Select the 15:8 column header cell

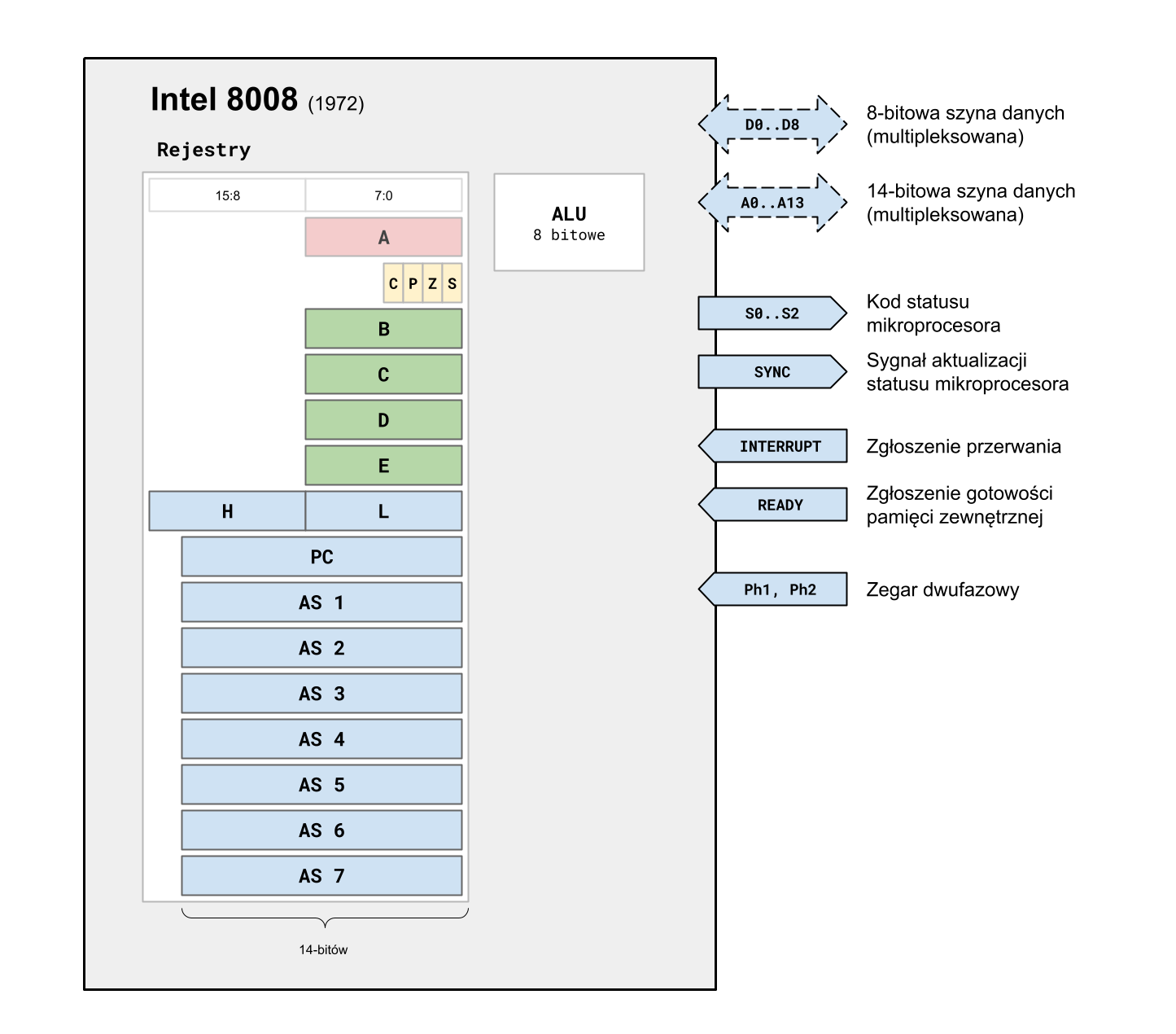pyautogui.click(x=227, y=195)
